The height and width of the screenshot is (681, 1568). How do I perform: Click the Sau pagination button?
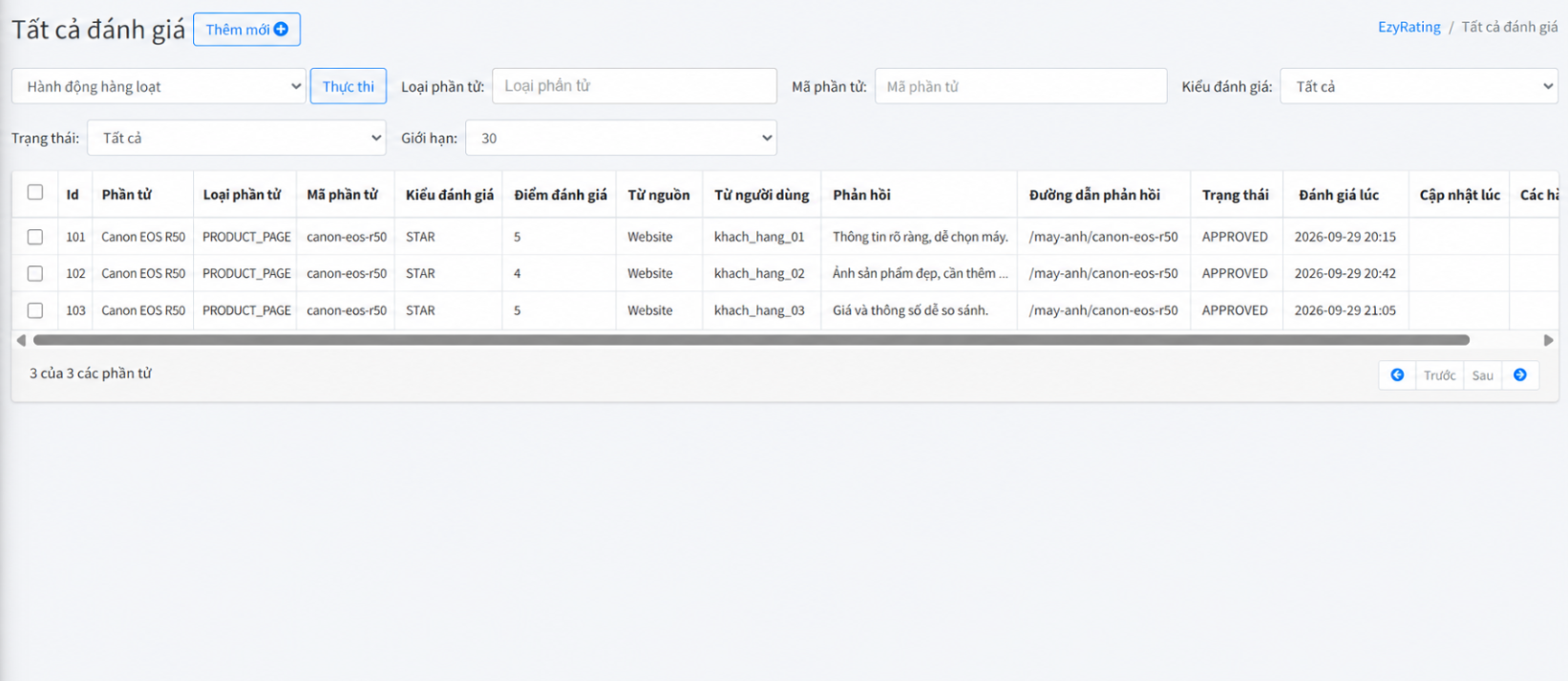[1482, 375]
